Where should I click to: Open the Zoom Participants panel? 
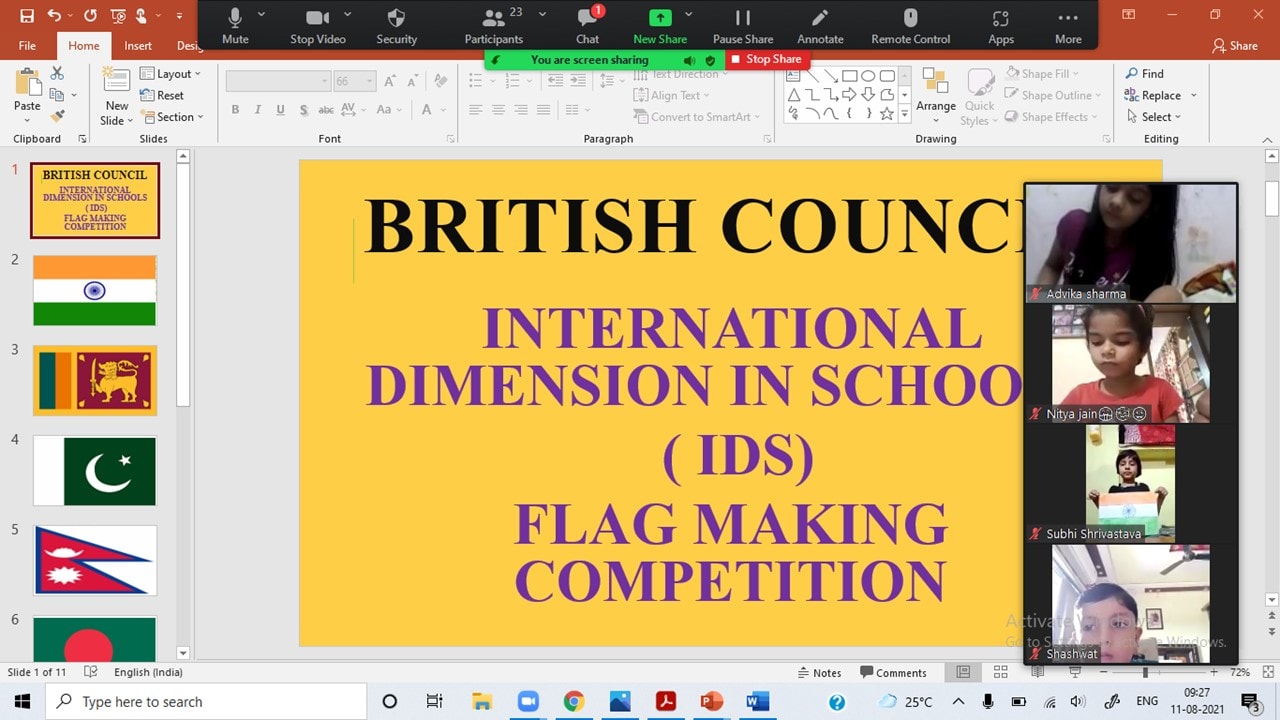click(x=493, y=27)
